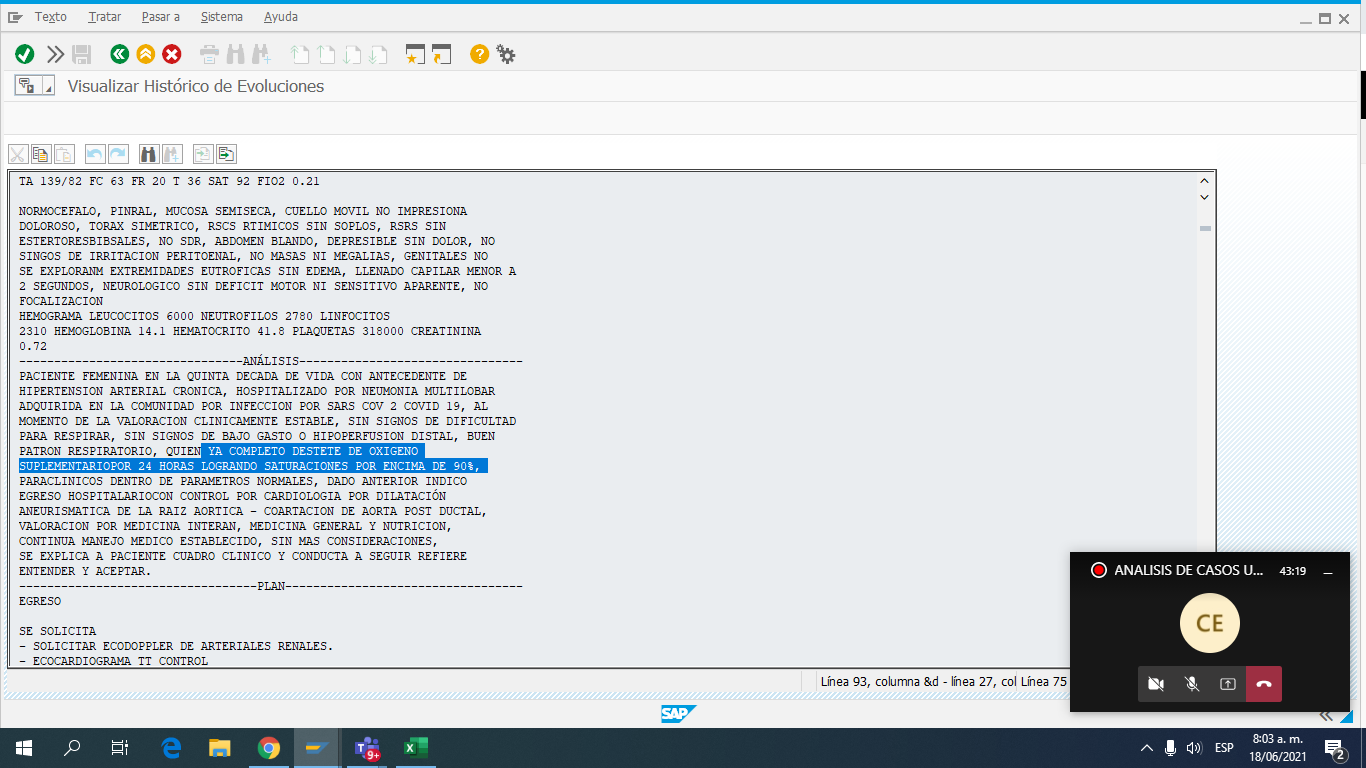Click the text editor vertical scrollbar thumb
Viewport: 1366px width, 768px height.
point(1205,229)
